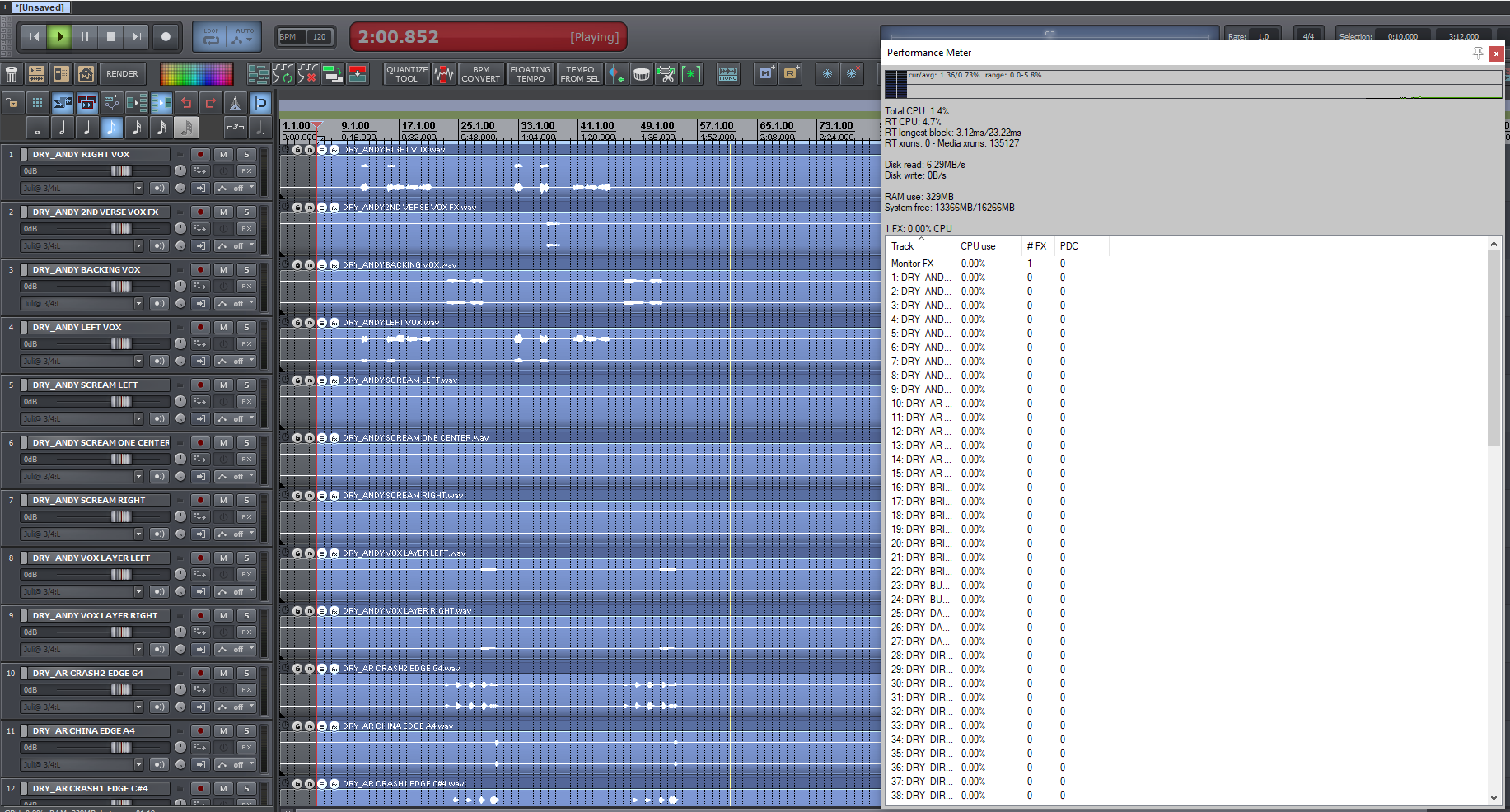Click the TEMPO FROM SEL button
This screenshot has height=812, width=1510.
coord(580,74)
